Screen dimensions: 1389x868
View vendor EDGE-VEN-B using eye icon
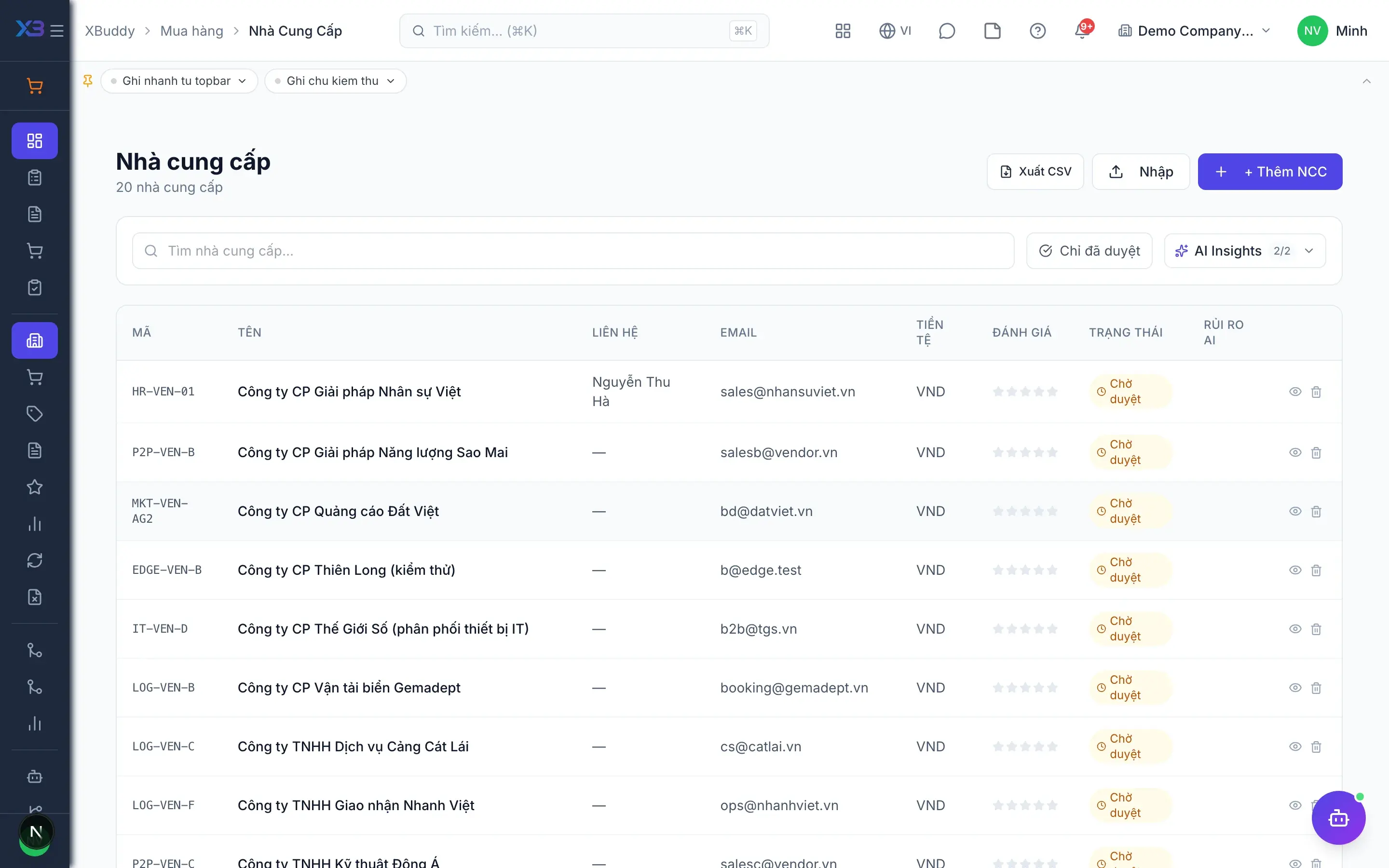tap(1295, 570)
